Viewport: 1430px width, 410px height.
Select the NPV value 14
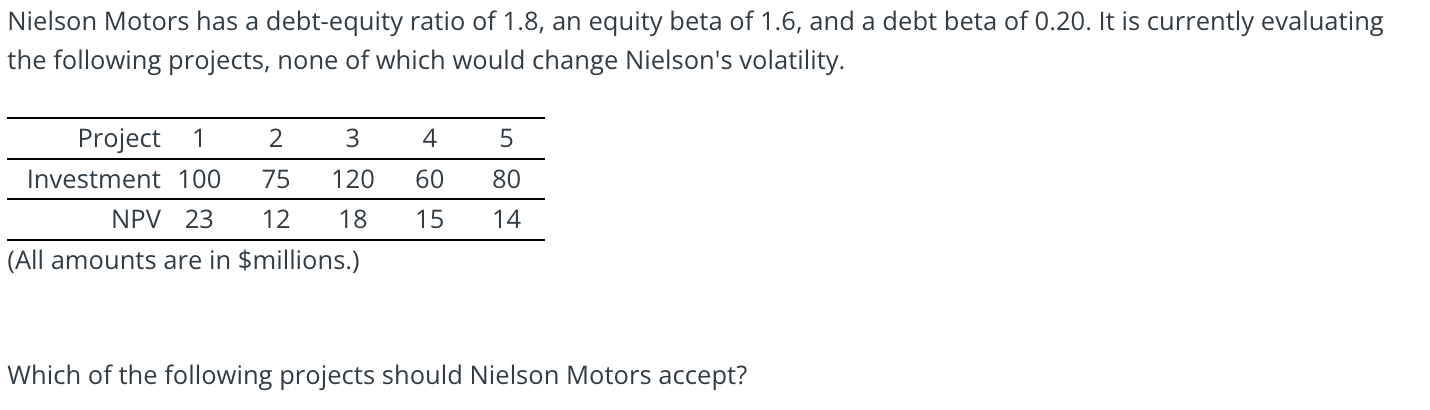click(507, 219)
